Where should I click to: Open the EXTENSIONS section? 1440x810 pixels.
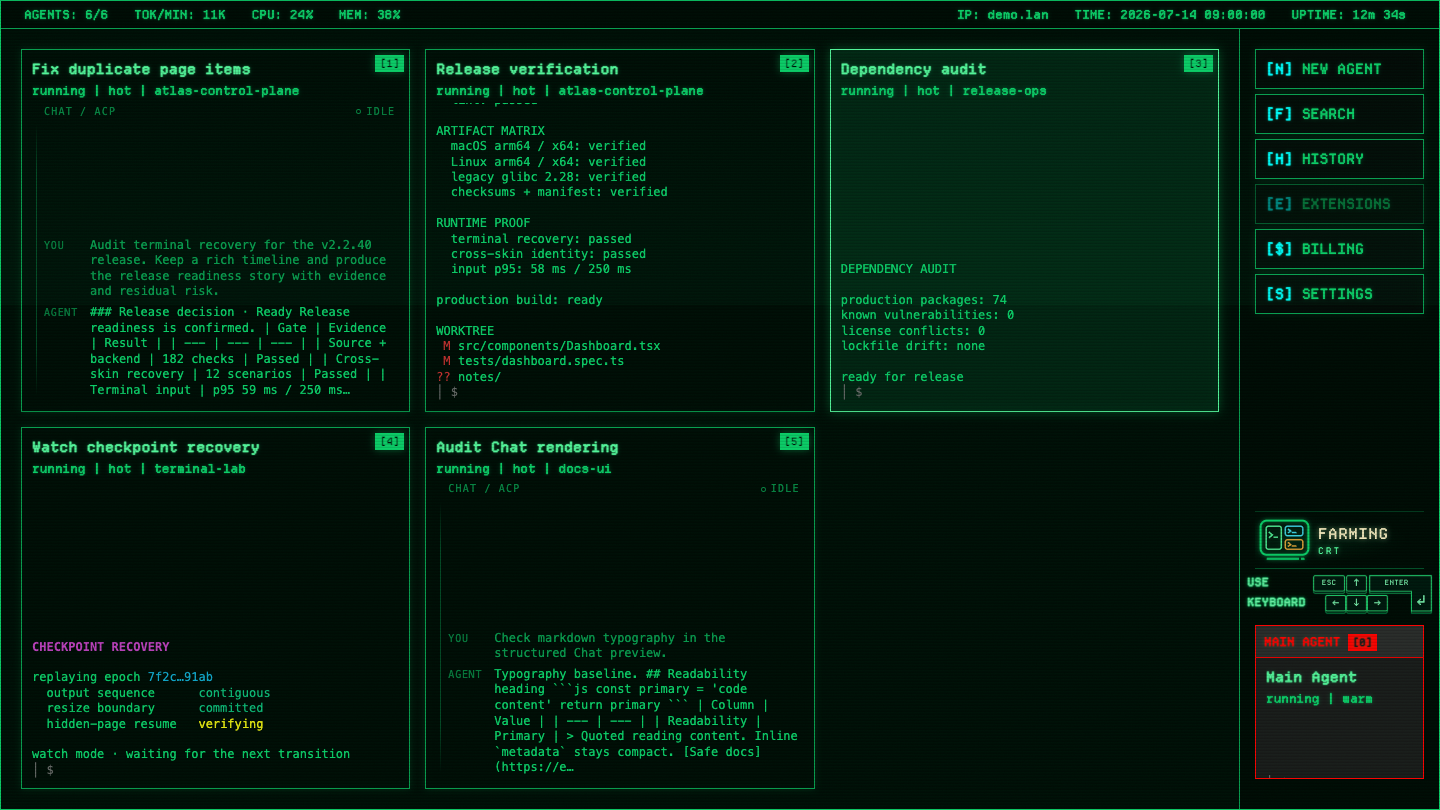(x=1339, y=204)
